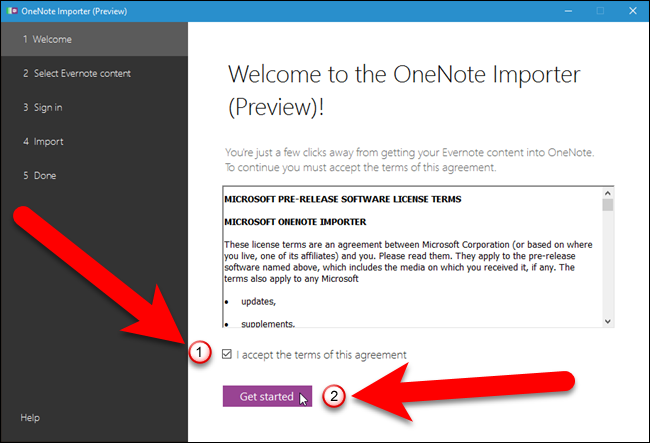Click the window title bar text
The image size is (650, 443).
tap(74, 11)
